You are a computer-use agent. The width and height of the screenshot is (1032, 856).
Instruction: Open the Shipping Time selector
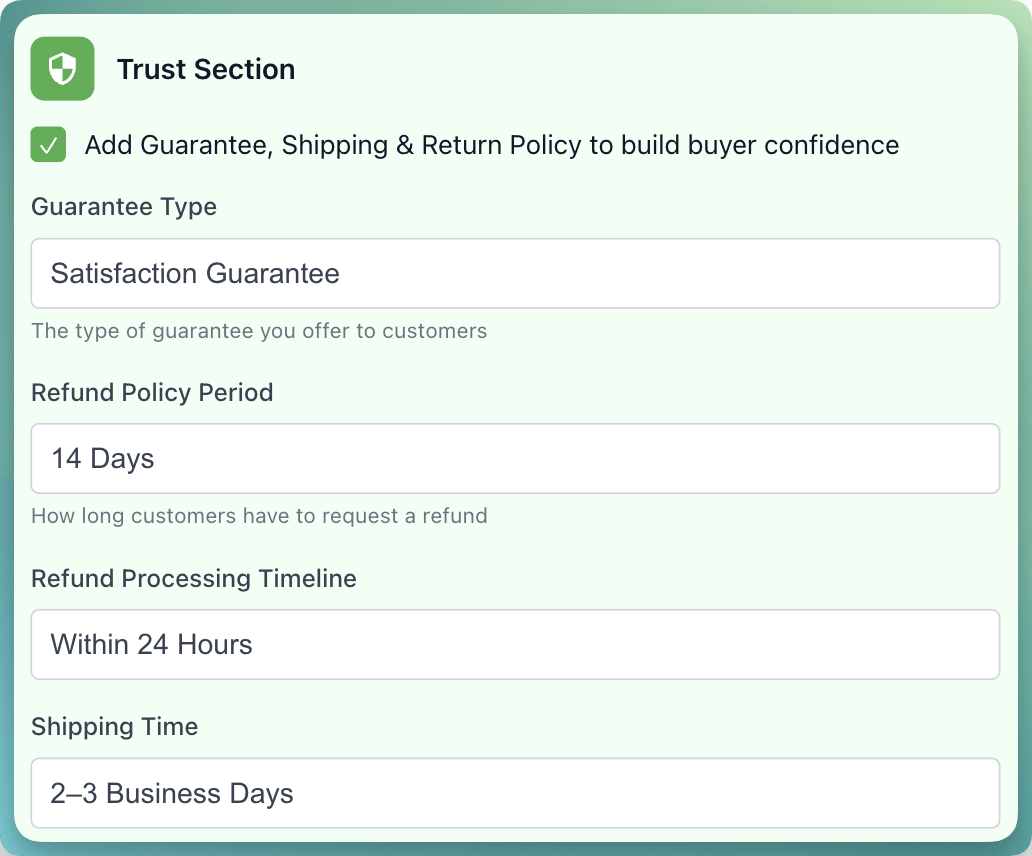coord(515,792)
